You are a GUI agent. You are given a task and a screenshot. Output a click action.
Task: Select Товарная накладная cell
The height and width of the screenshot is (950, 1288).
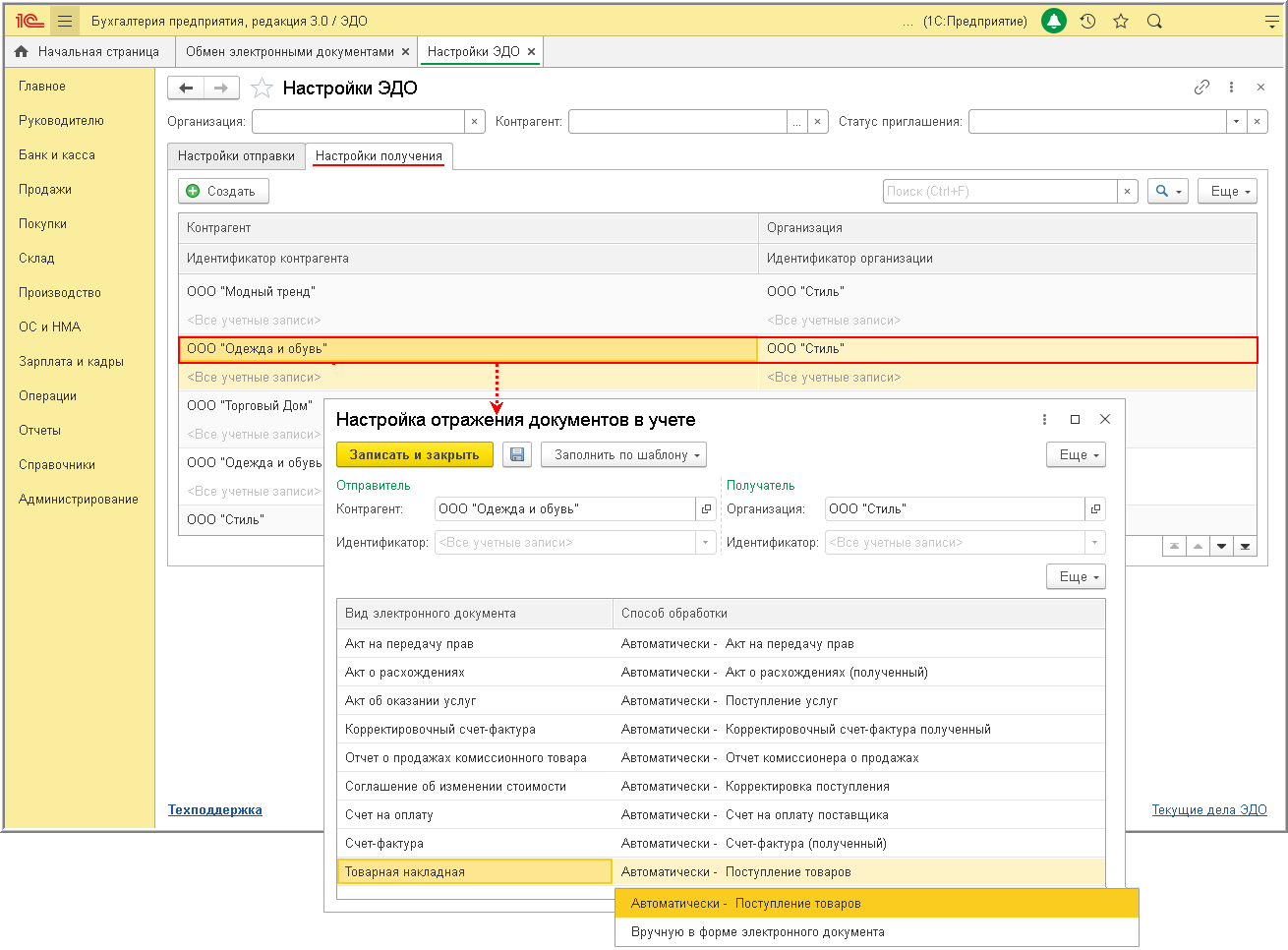click(x=474, y=872)
